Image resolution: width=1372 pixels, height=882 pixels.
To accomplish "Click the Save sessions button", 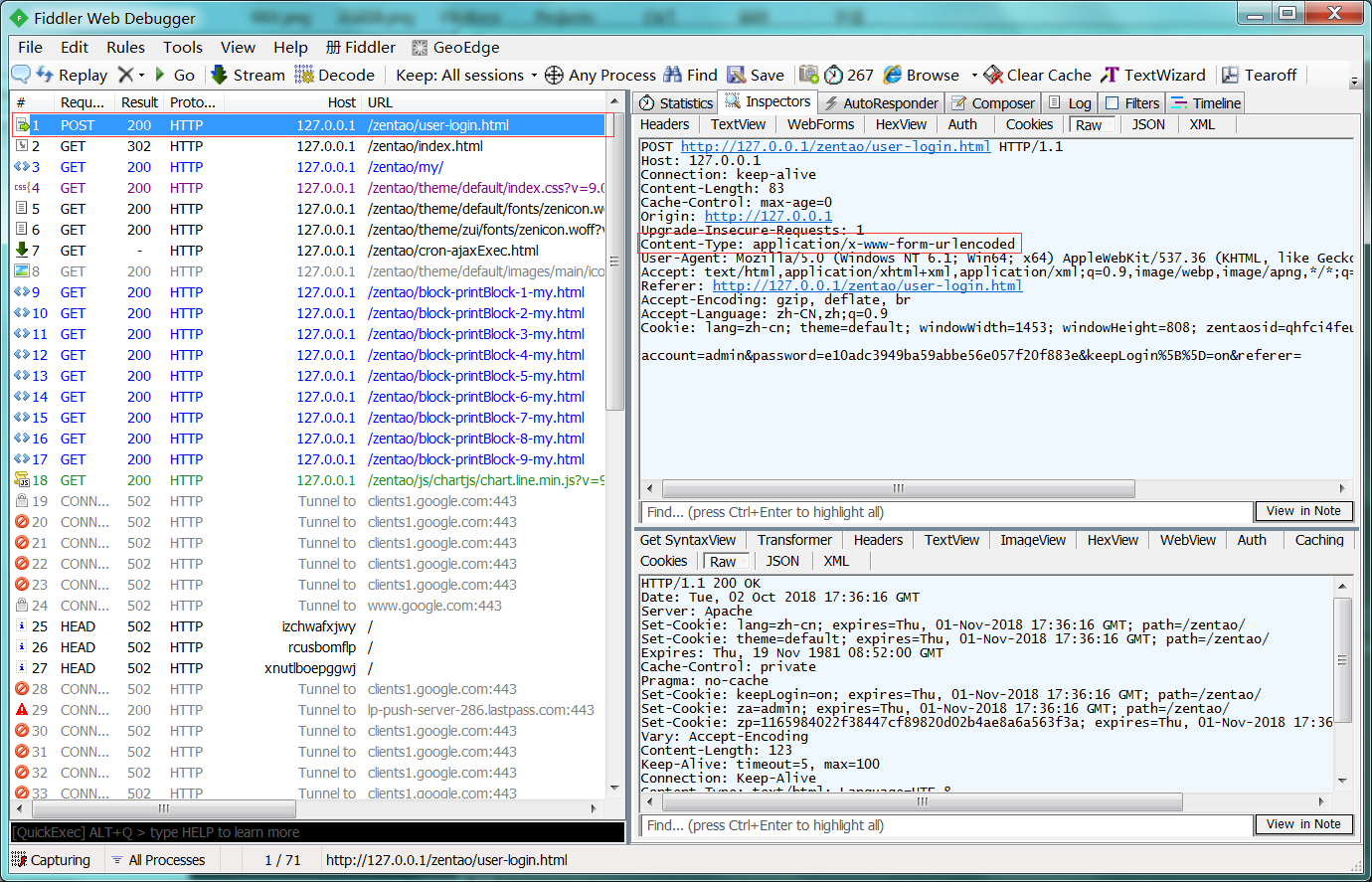I will (756, 75).
